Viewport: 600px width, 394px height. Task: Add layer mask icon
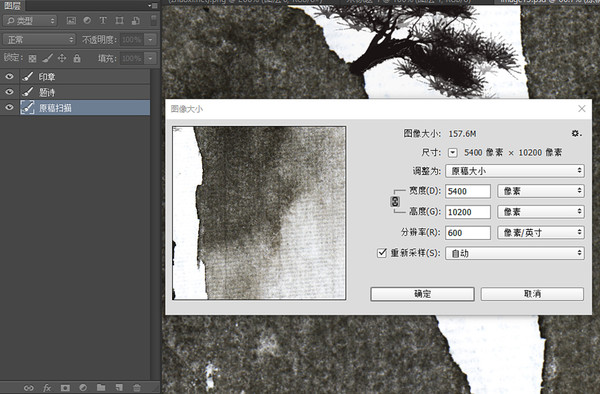(65, 388)
